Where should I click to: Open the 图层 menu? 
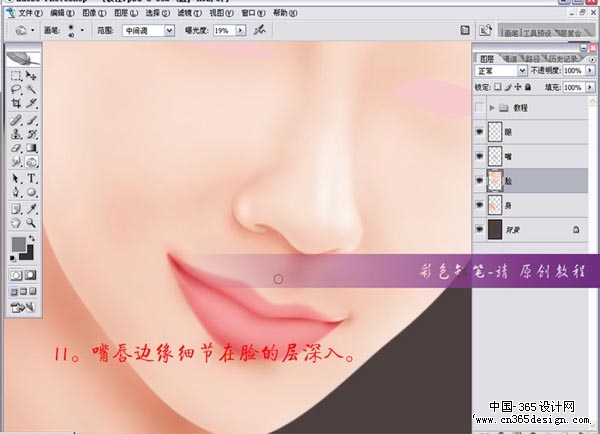coord(126,13)
